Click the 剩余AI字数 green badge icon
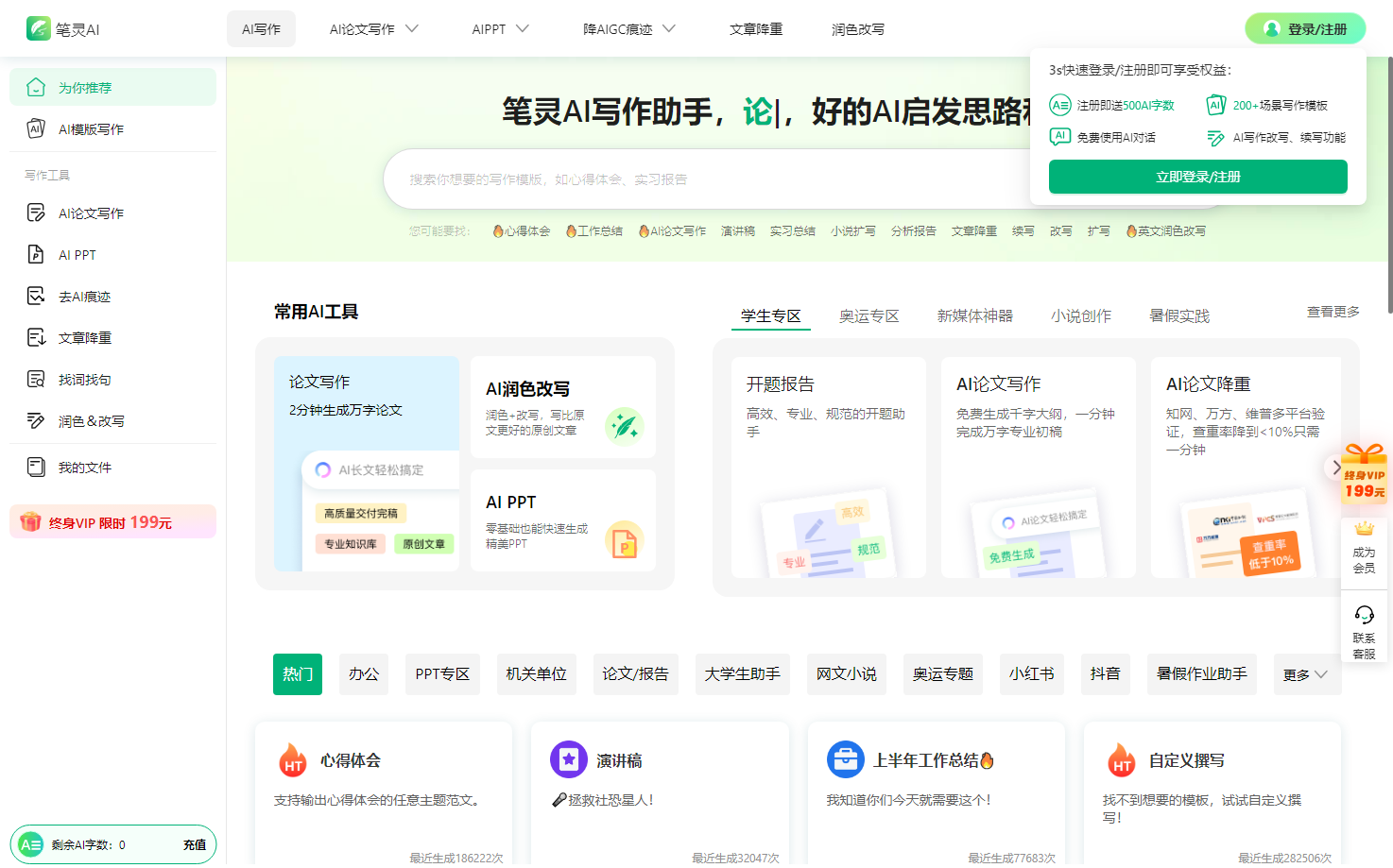Image resolution: width=1393 pixels, height=868 pixels. 31,844
